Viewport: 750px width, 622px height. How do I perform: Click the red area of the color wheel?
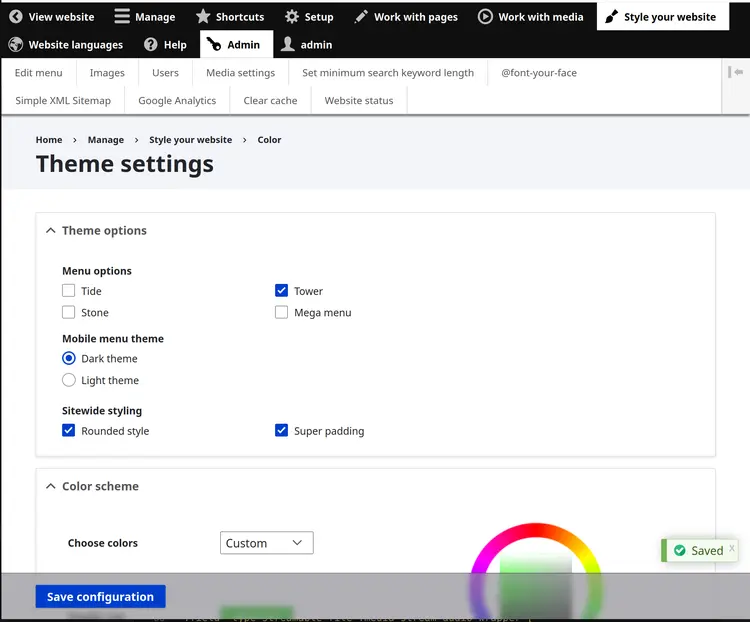(536, 530)
